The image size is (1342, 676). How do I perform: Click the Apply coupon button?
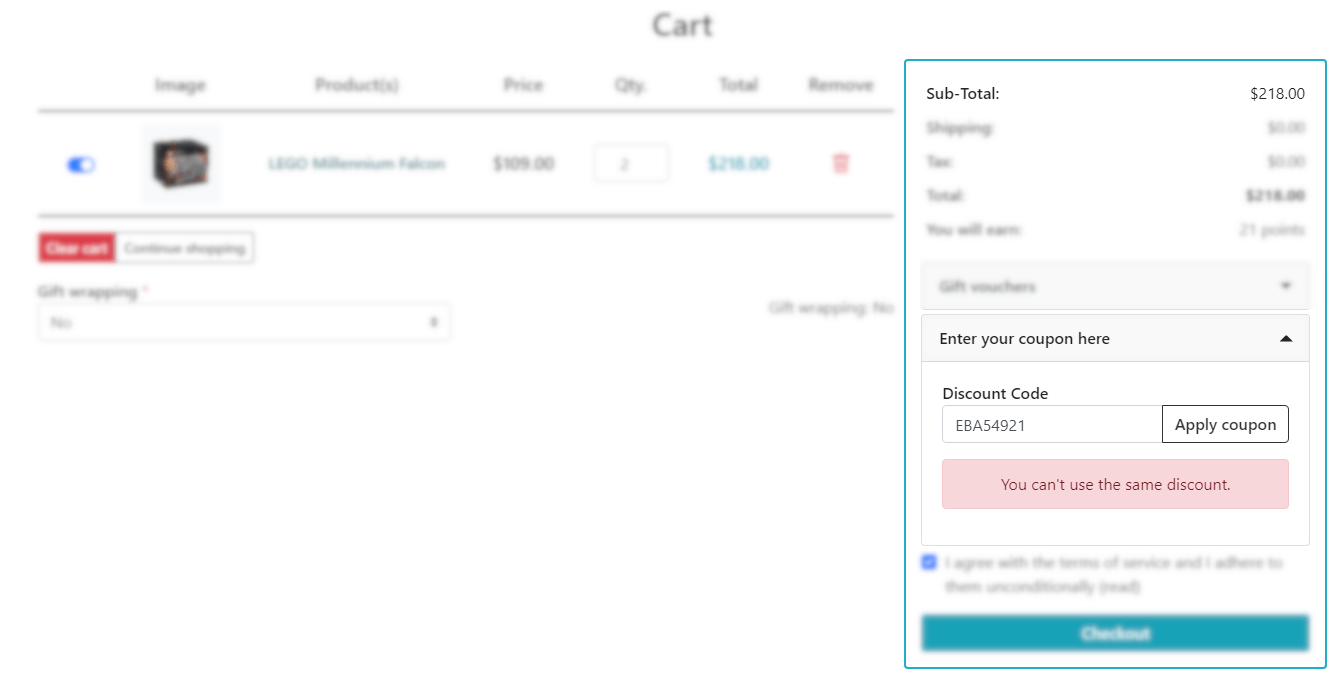[1225, 424]
